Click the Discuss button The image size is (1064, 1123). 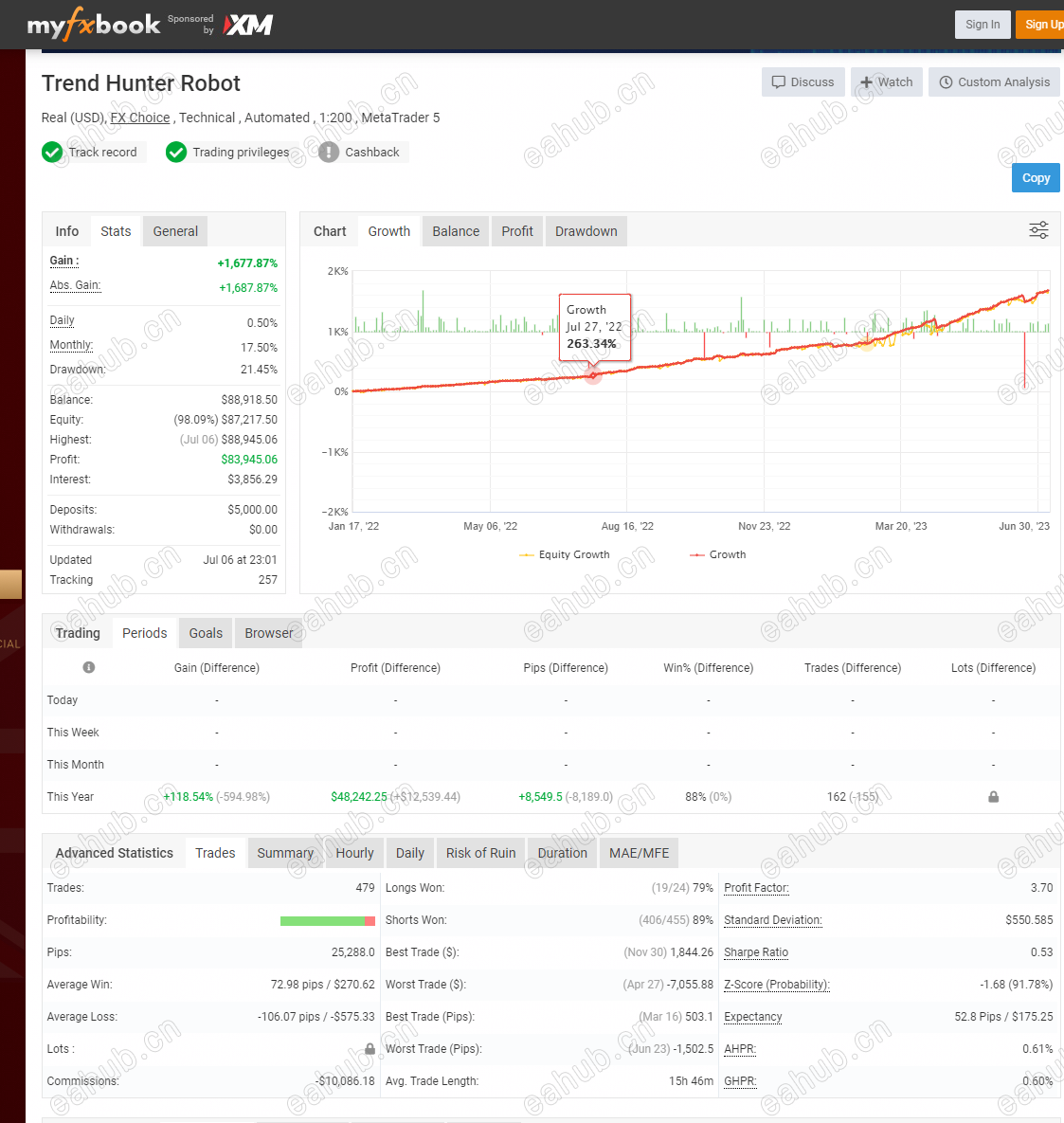(803, 82)
